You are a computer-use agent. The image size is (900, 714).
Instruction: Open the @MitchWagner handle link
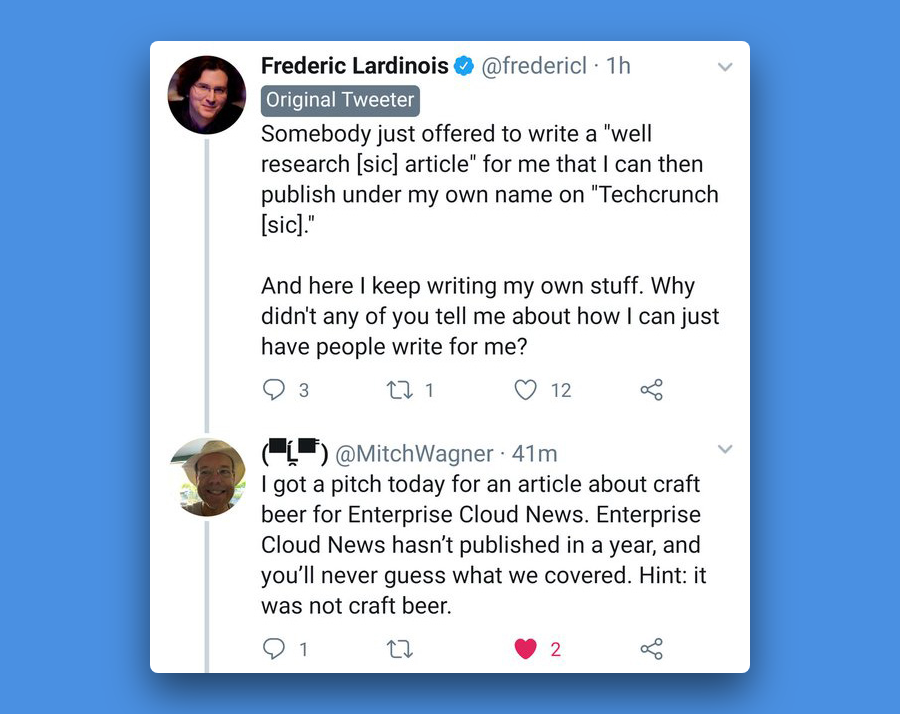point(414,453)
